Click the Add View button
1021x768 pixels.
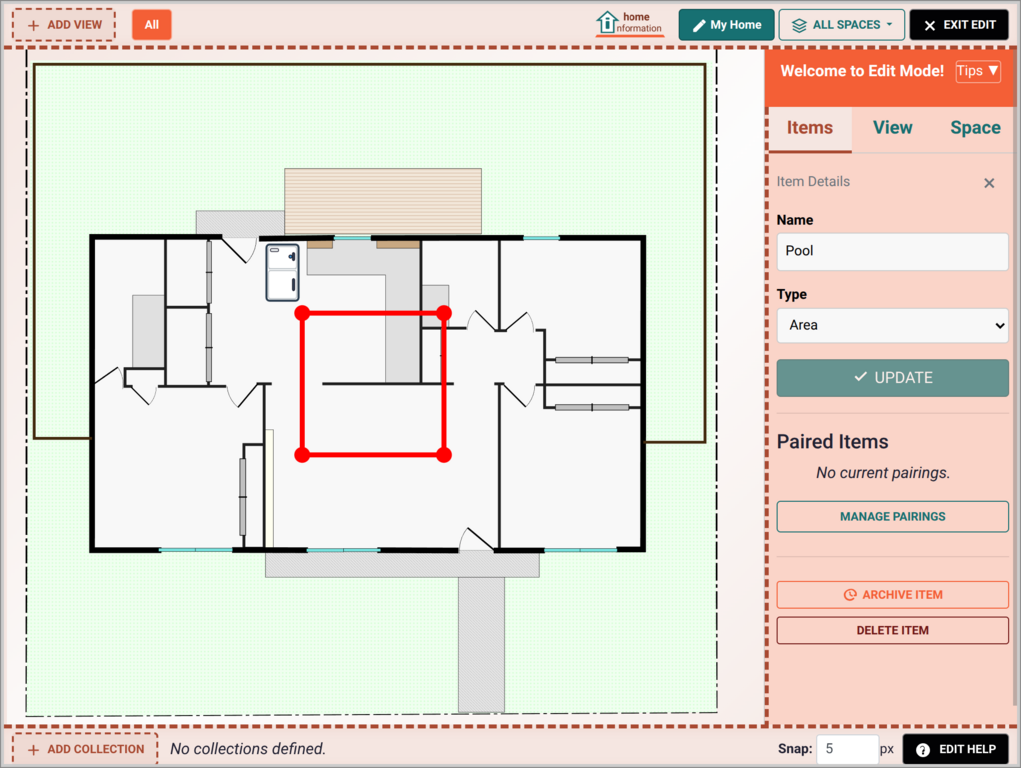pyautogui.click(x=64, y=25)
